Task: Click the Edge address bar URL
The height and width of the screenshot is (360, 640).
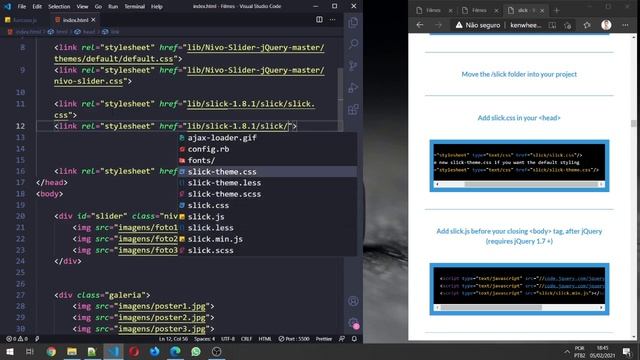Action: click(x=526, y=25)
